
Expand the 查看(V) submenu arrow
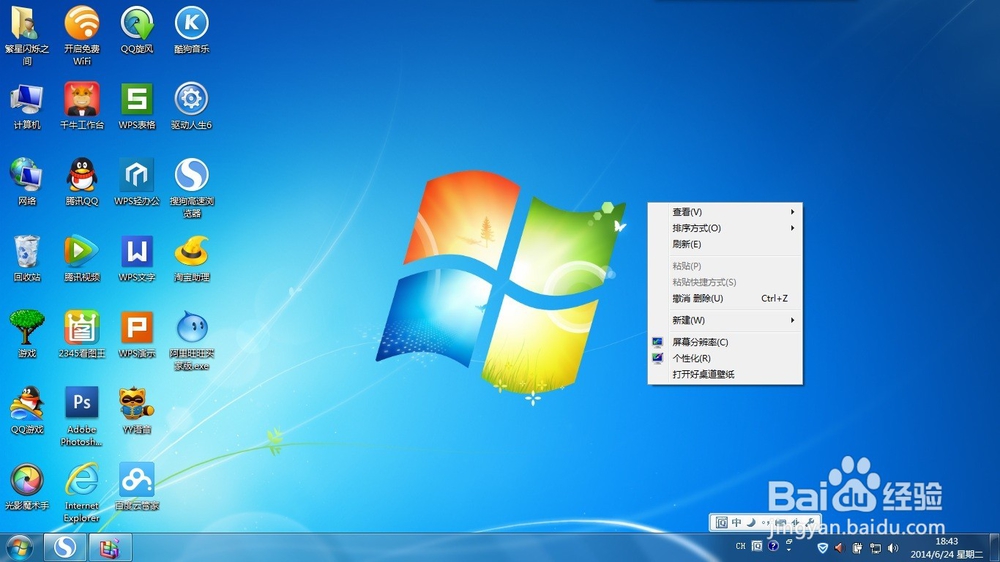point(792,212)
